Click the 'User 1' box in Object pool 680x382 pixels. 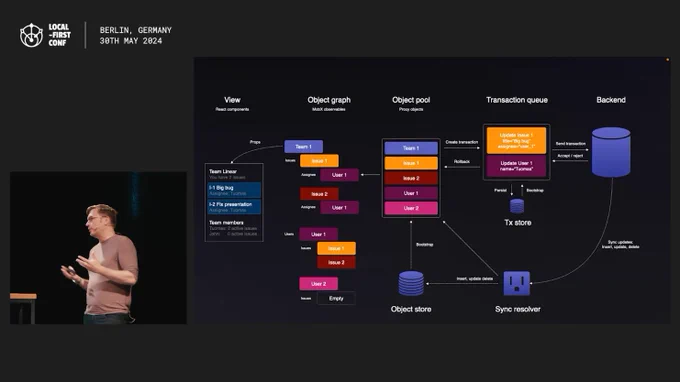[411, 193]
